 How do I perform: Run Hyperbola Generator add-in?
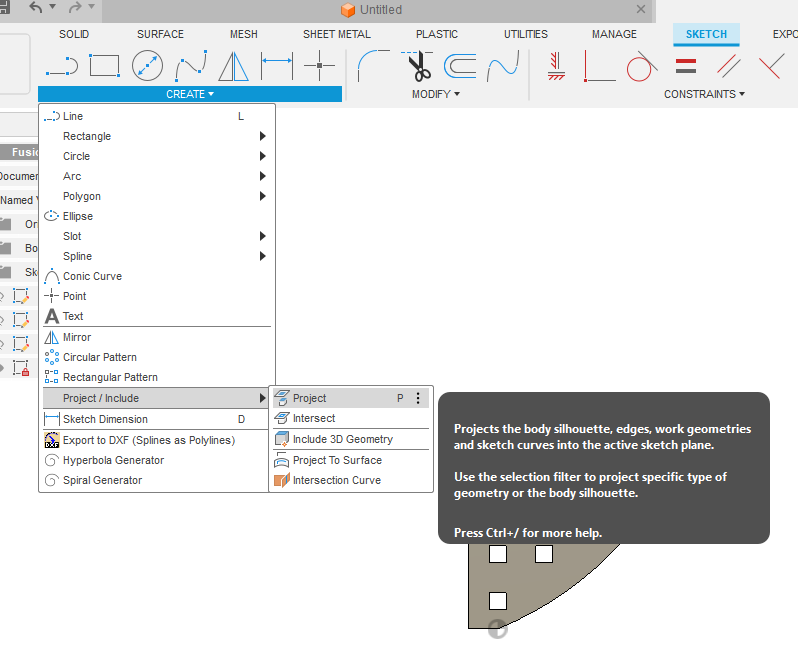pyautogui.click(x=156, y=460)
